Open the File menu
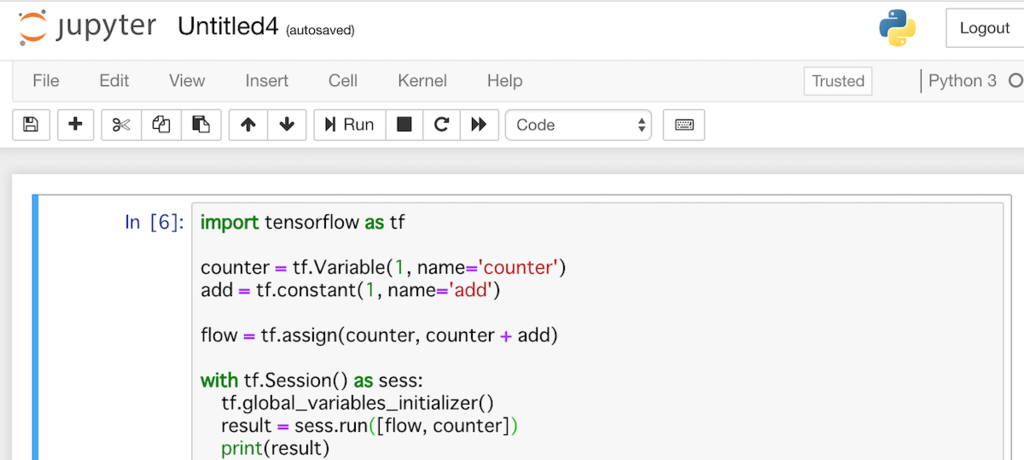The width and height of the screenshot is (1024, 460). click(46, 81)
